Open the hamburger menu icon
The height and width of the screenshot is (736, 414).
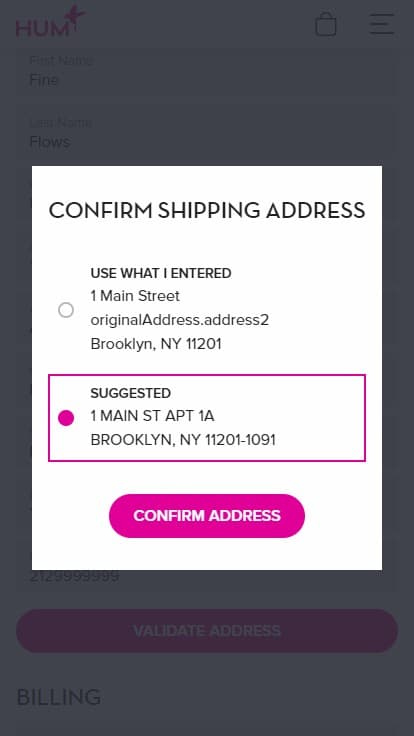(x=382, y=24)
